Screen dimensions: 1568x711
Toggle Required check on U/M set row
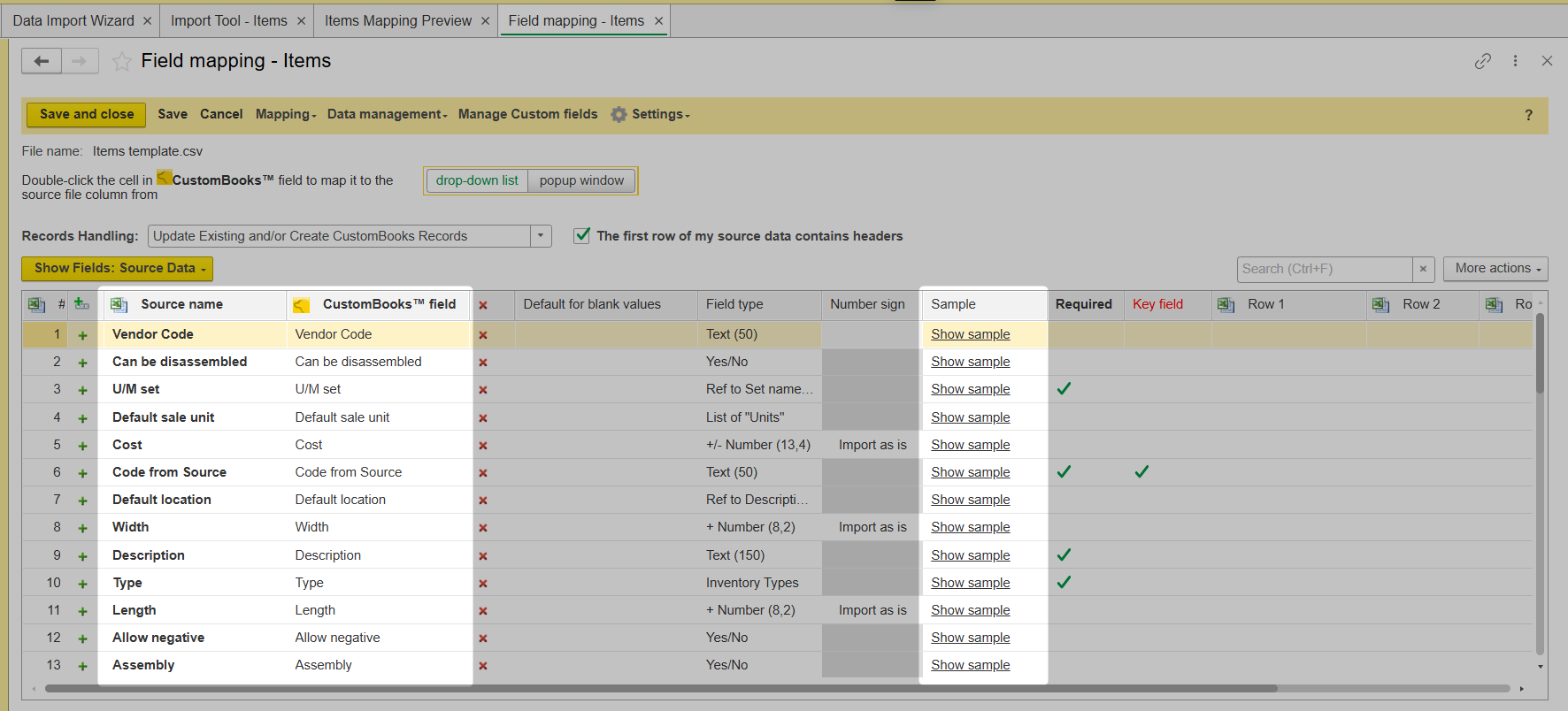coord(1064,389)
